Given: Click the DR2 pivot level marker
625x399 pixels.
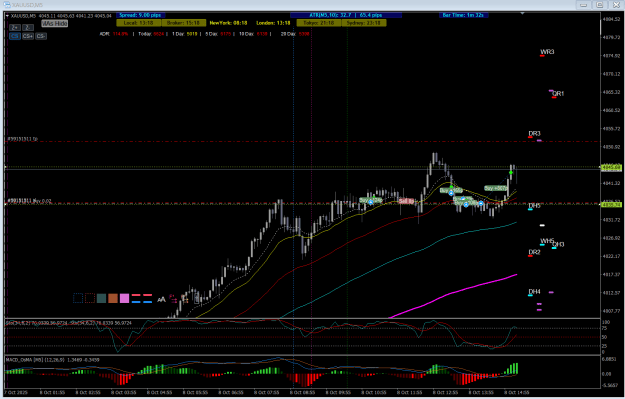Looking at the screenshot, I should tap(534, 252).
